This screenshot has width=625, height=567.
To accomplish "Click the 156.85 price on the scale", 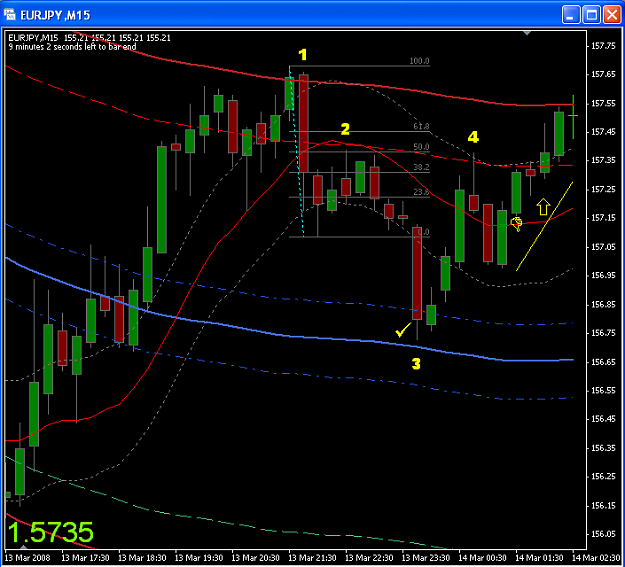I will [603, 304].
